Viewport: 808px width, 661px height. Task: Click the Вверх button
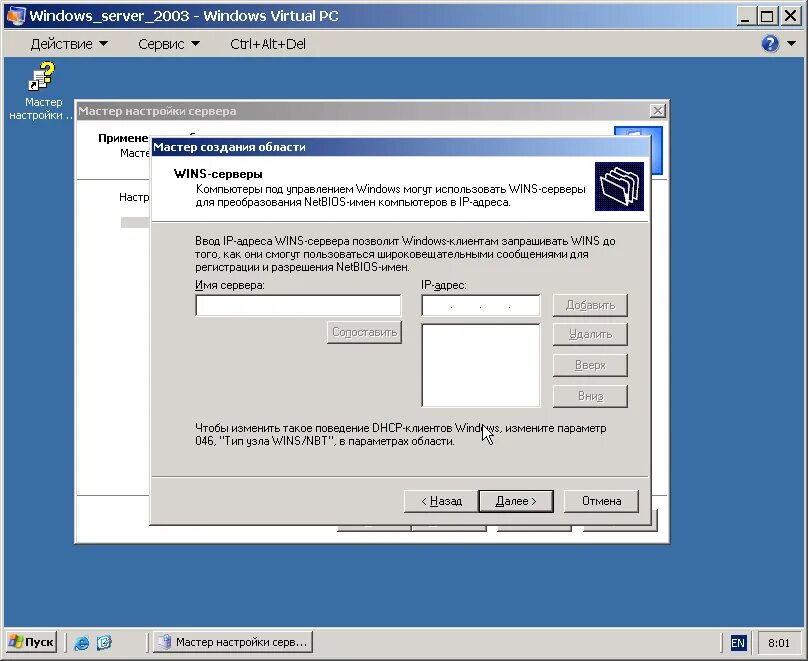pyautogui.click(x=591, y=365)
